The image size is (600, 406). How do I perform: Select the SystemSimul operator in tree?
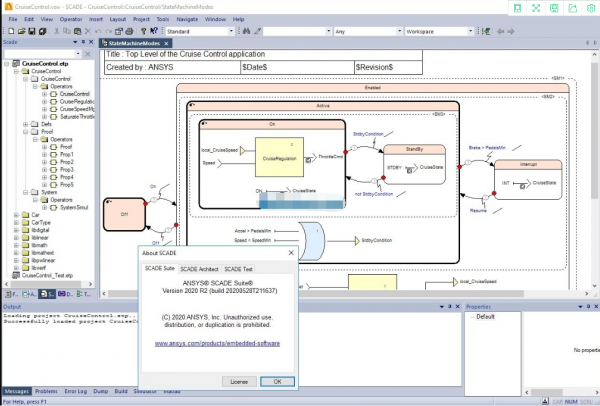pyautogui.click(x=74, y=207)
